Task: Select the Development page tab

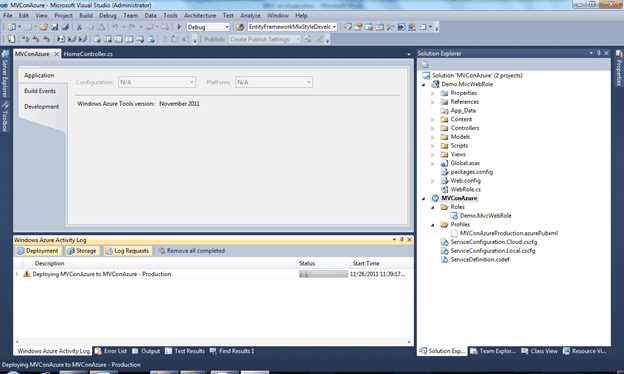Action: pyautogui.click(x=41, y=107)
